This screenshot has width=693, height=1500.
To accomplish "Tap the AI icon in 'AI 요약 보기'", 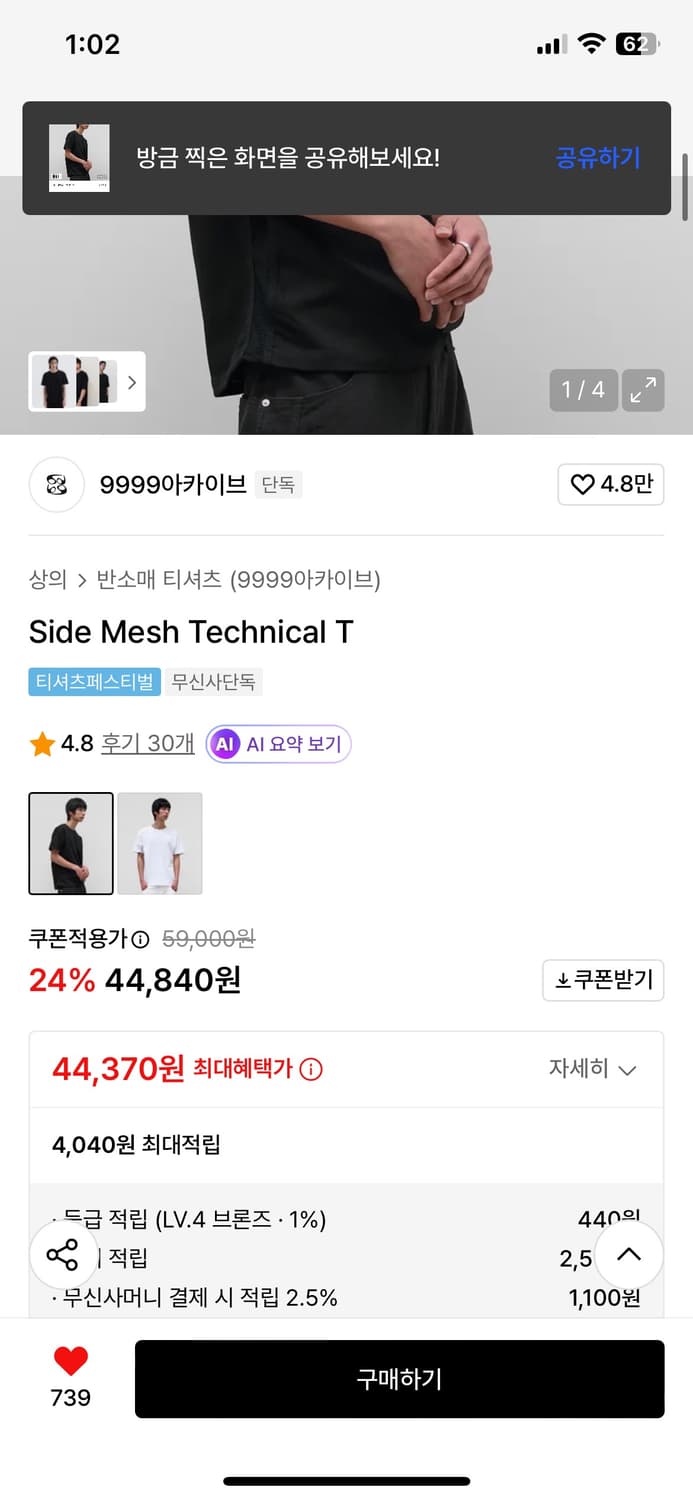I will click(225, 744).
